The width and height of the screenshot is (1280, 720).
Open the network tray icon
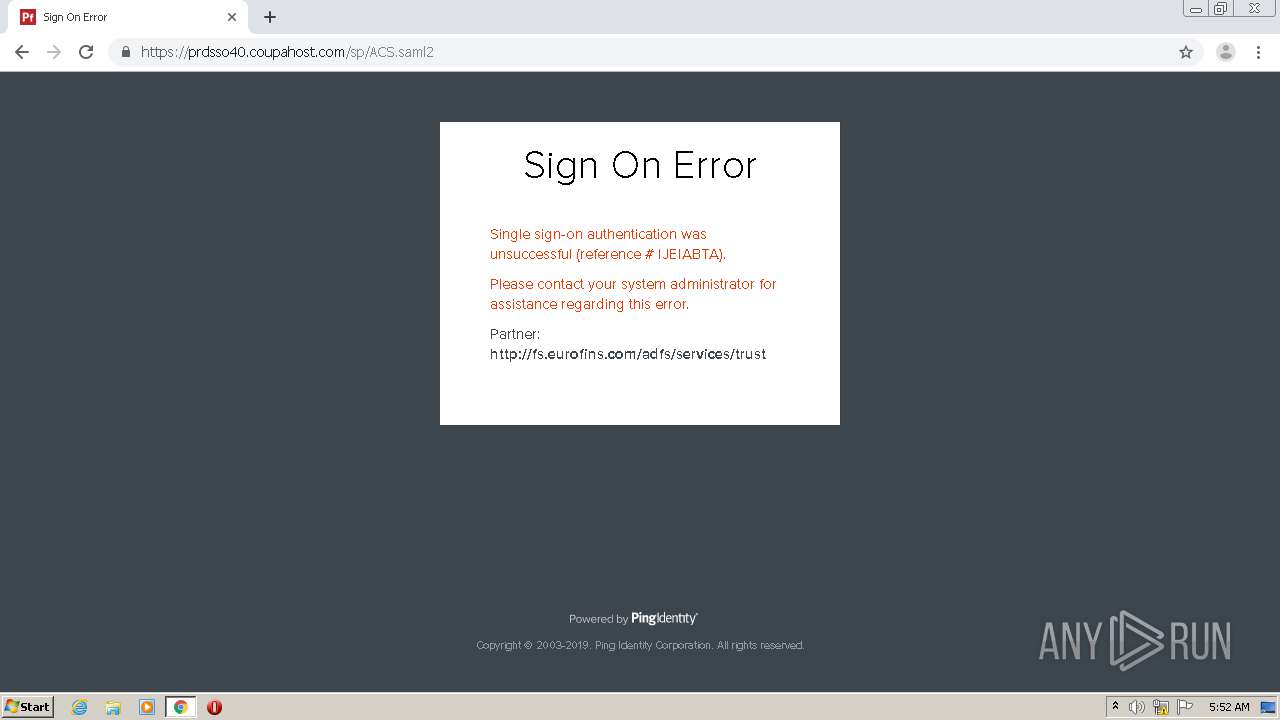click(x=1161, y=707)
